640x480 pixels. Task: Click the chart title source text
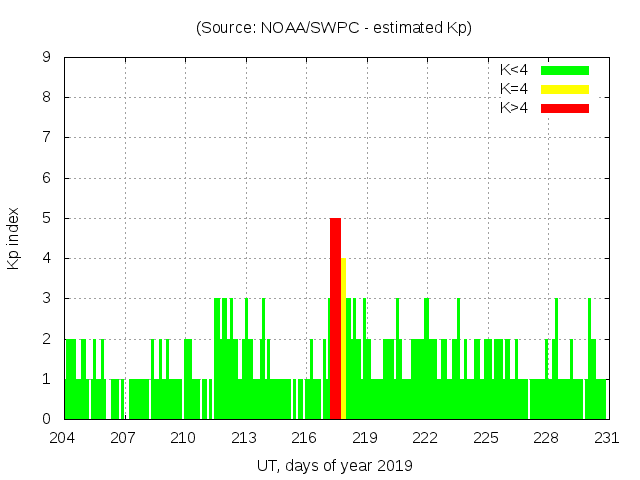click(x=334, y=28)
